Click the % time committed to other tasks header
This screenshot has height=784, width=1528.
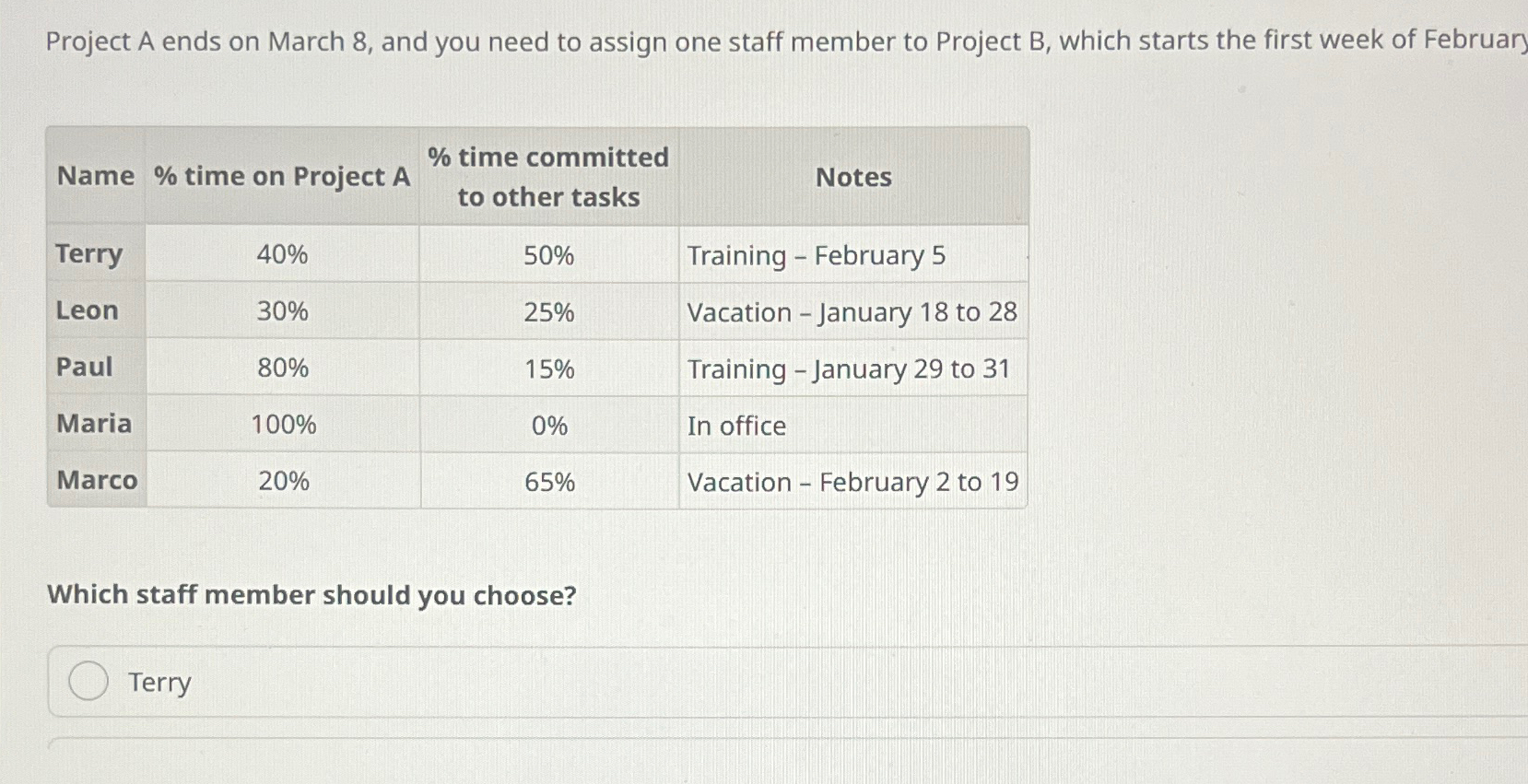coord(547,176)
